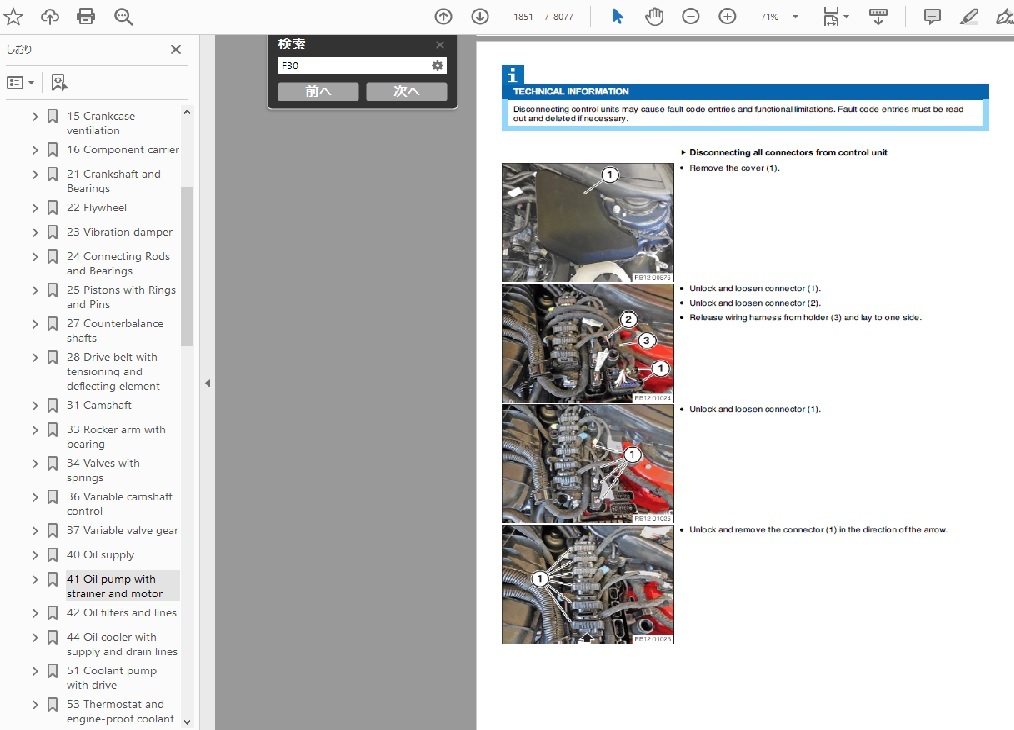The image size is (1014, 730).
Task: Click bookmark icon beside 22 Flywheel
Action: point(53,208)
